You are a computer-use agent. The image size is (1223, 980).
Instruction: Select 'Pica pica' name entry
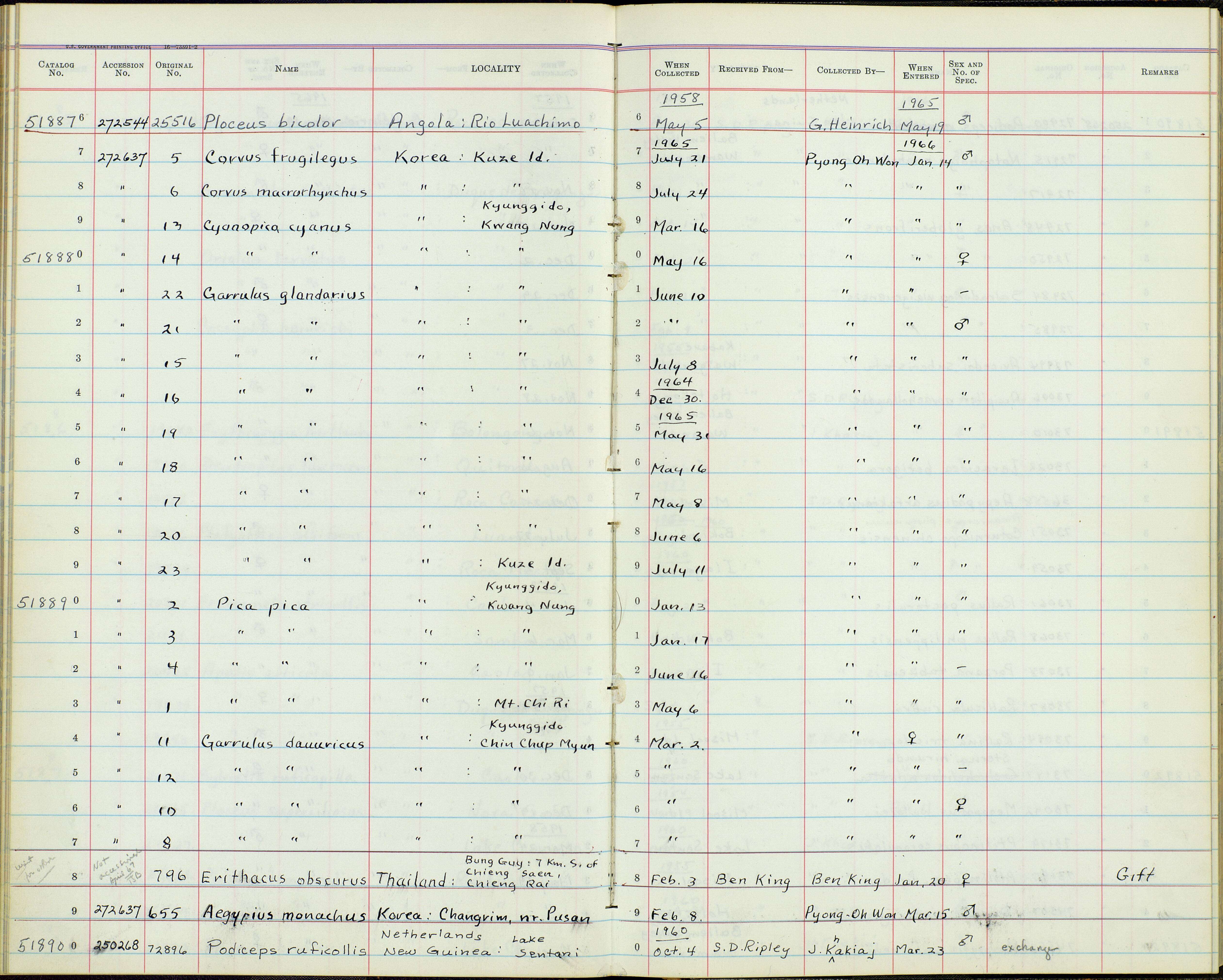[x=263, y=605]
